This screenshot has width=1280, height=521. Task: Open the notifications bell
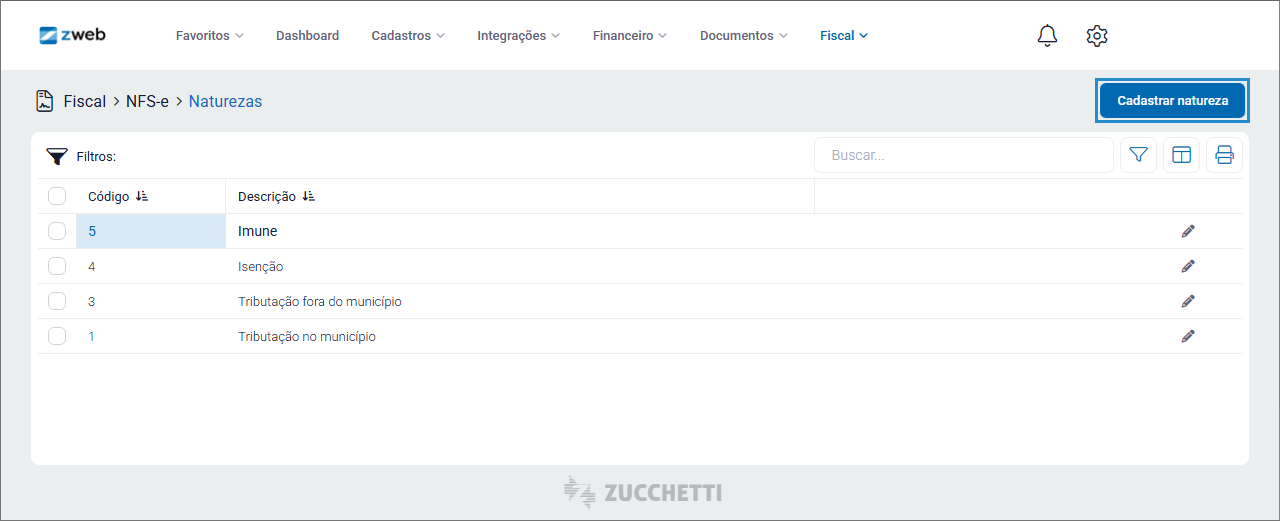1047,36
